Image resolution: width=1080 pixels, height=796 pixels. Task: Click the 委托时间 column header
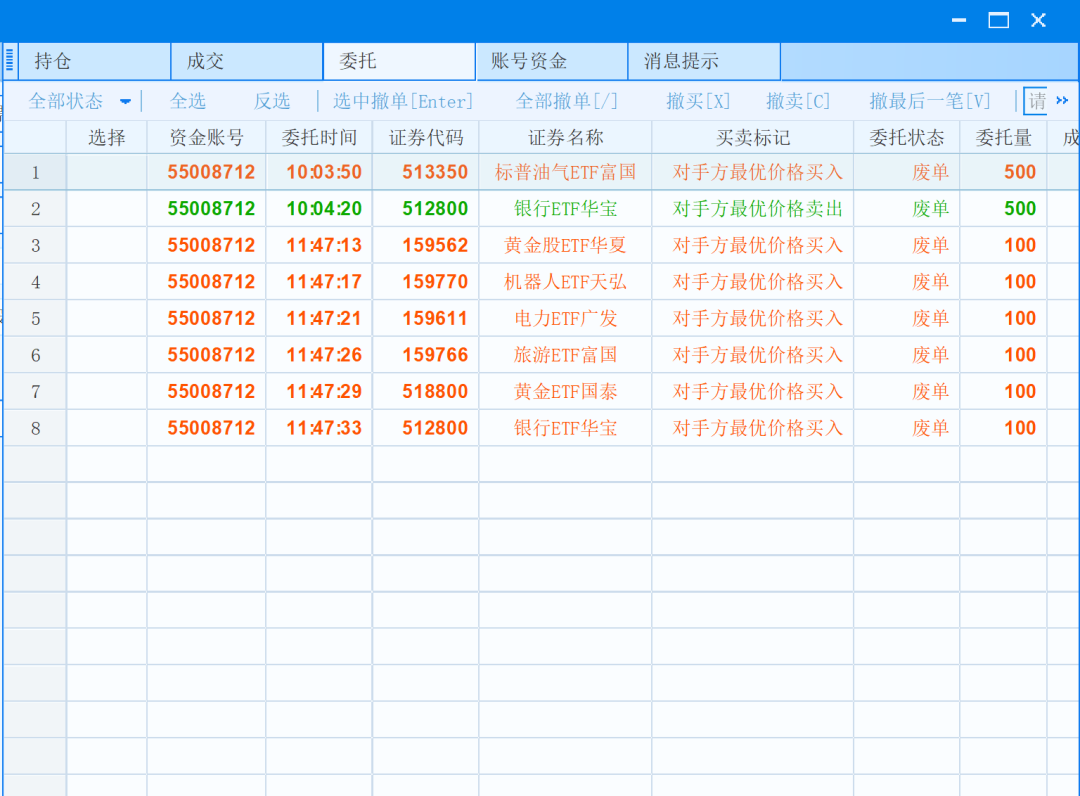(316, 136)
